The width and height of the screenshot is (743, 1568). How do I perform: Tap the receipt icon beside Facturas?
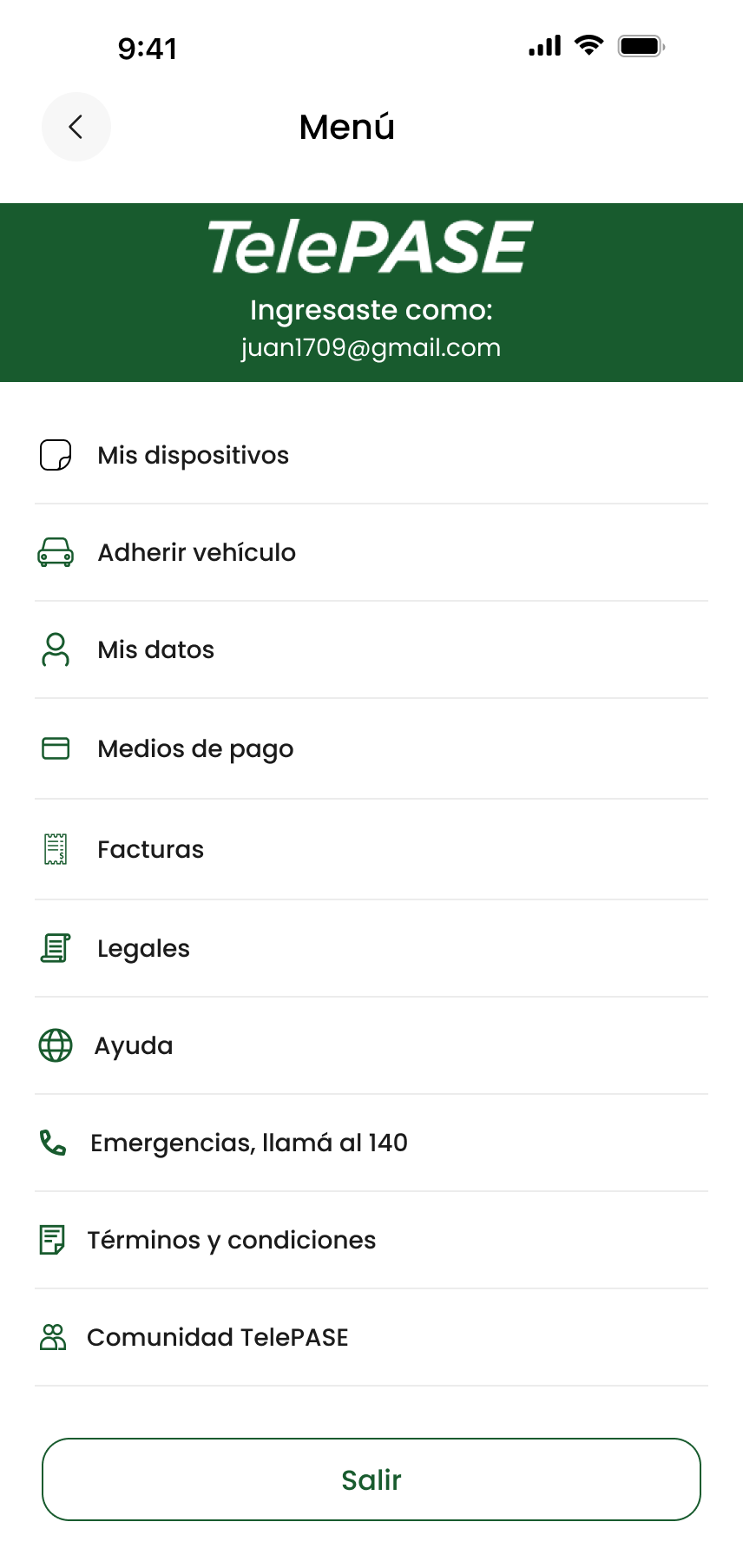pyautogui.click(x=56, y=849)
